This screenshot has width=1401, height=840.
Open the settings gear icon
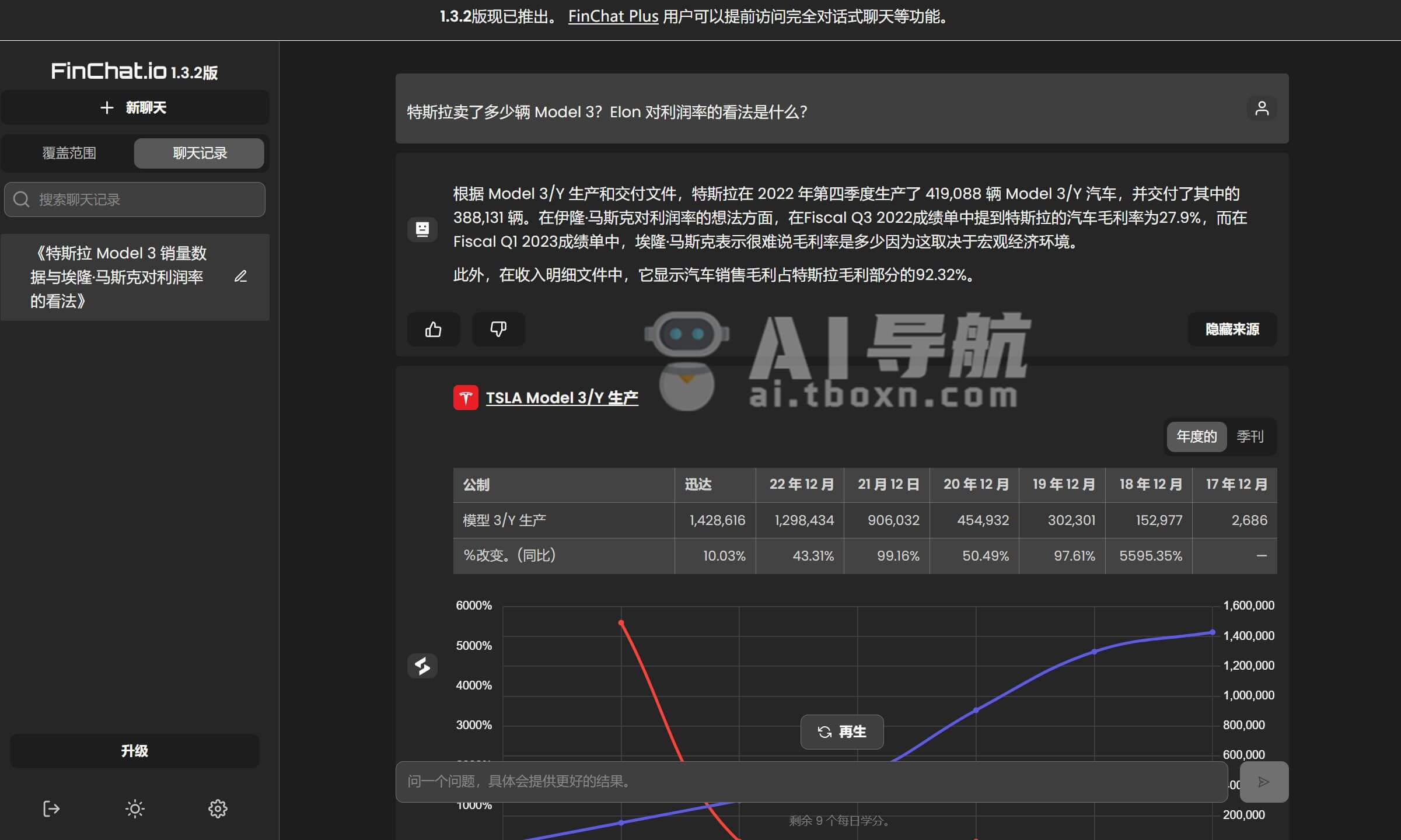click(x=218, y=808)
